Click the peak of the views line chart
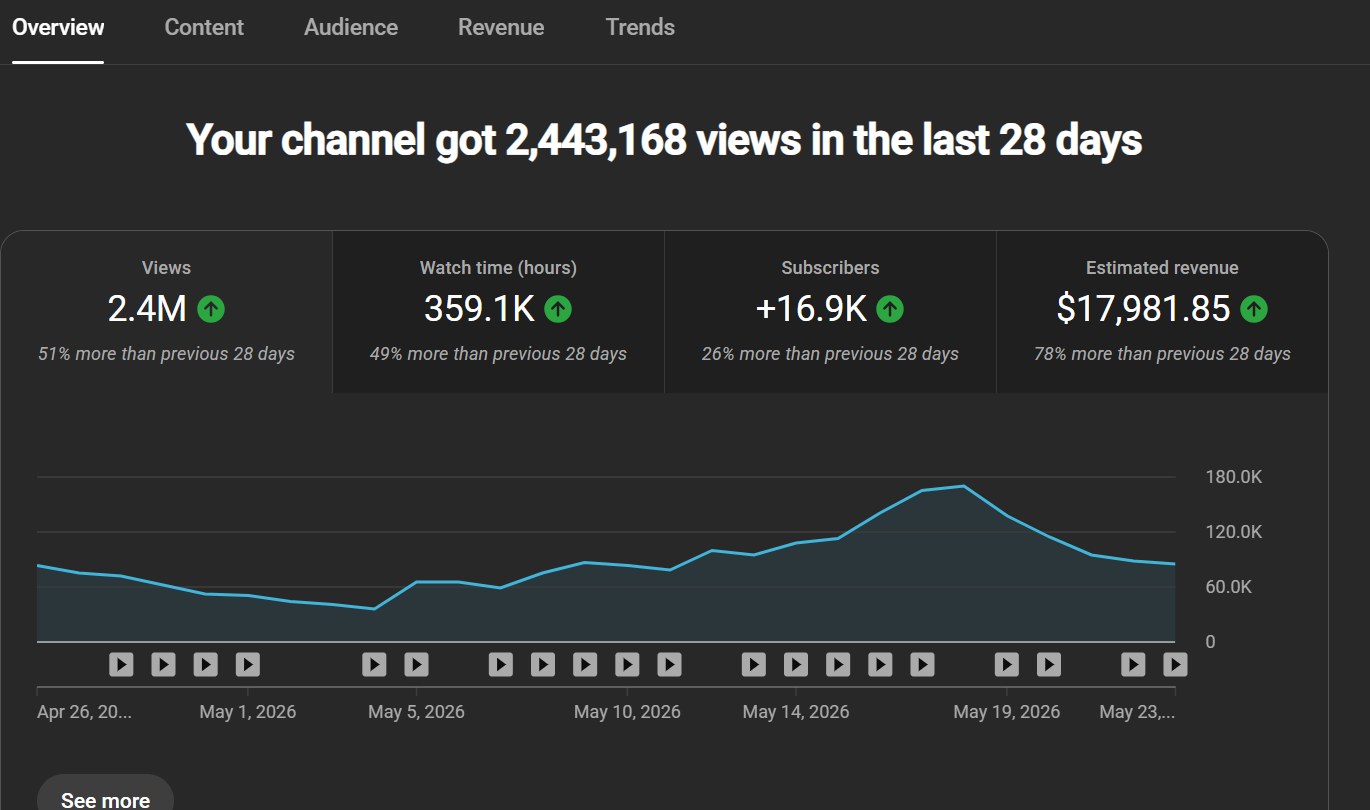 (963, 486)
